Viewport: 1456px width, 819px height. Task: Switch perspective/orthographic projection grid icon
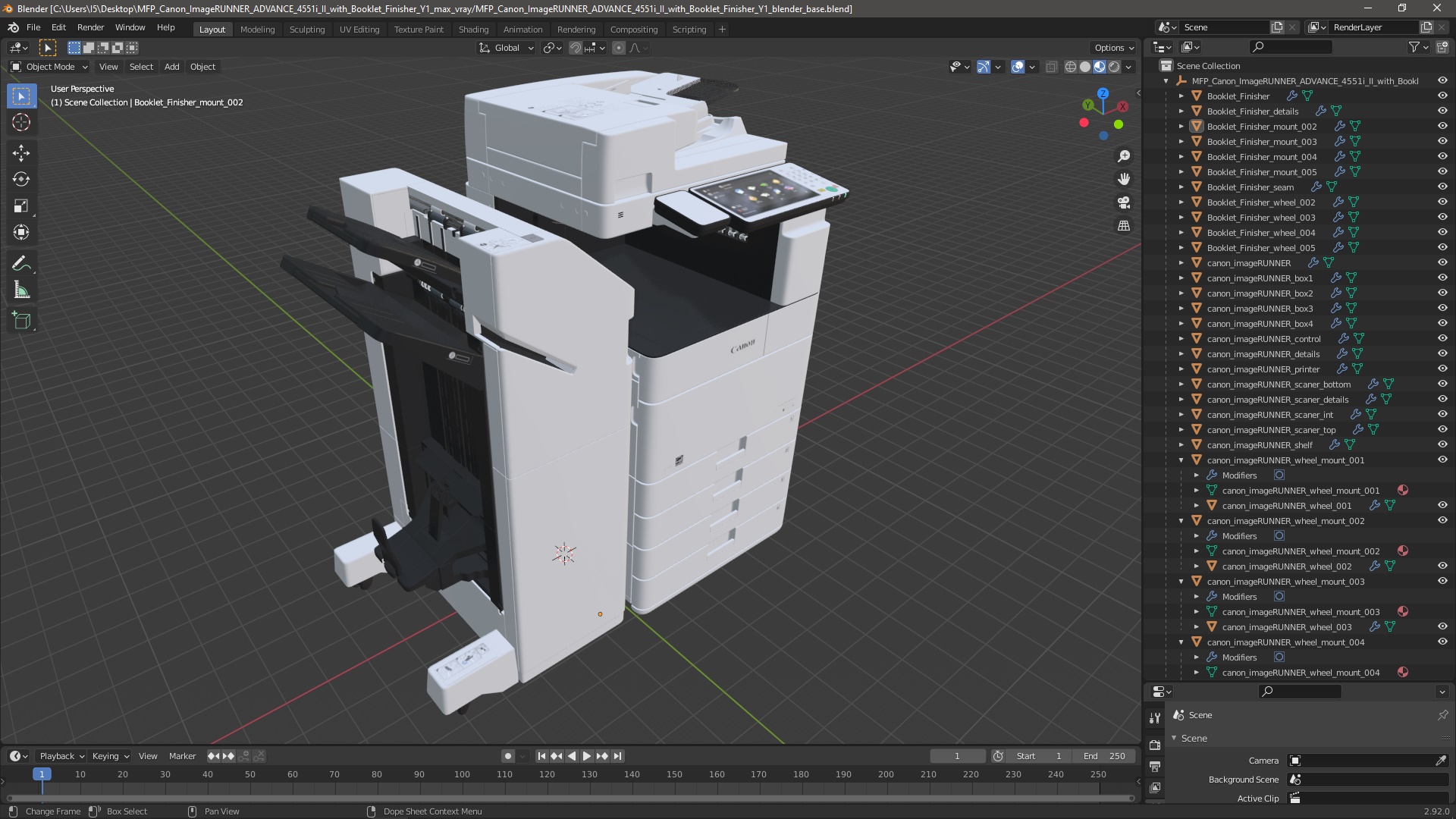1124,226
